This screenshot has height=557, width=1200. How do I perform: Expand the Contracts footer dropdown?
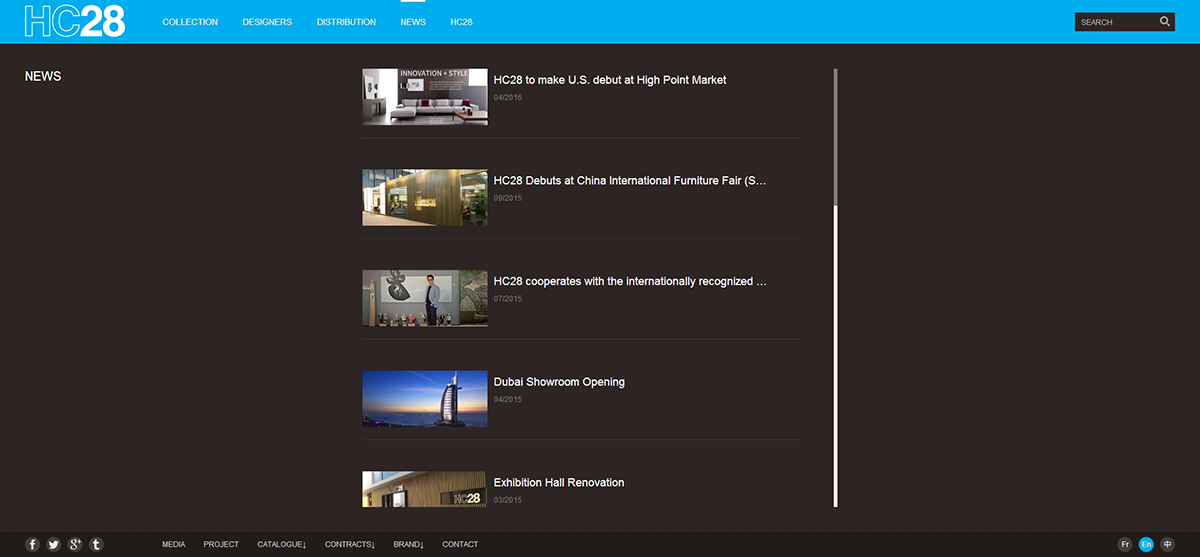pos(349,545)
